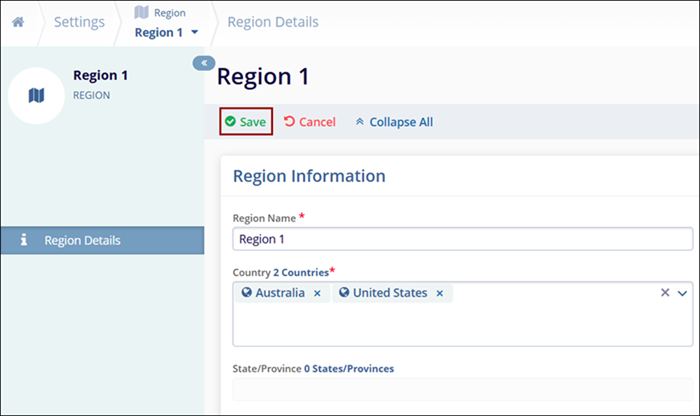Click the info icon beside Region Details
The height and width of the screenshot is (416, 700).
click(x=24, y=241)
